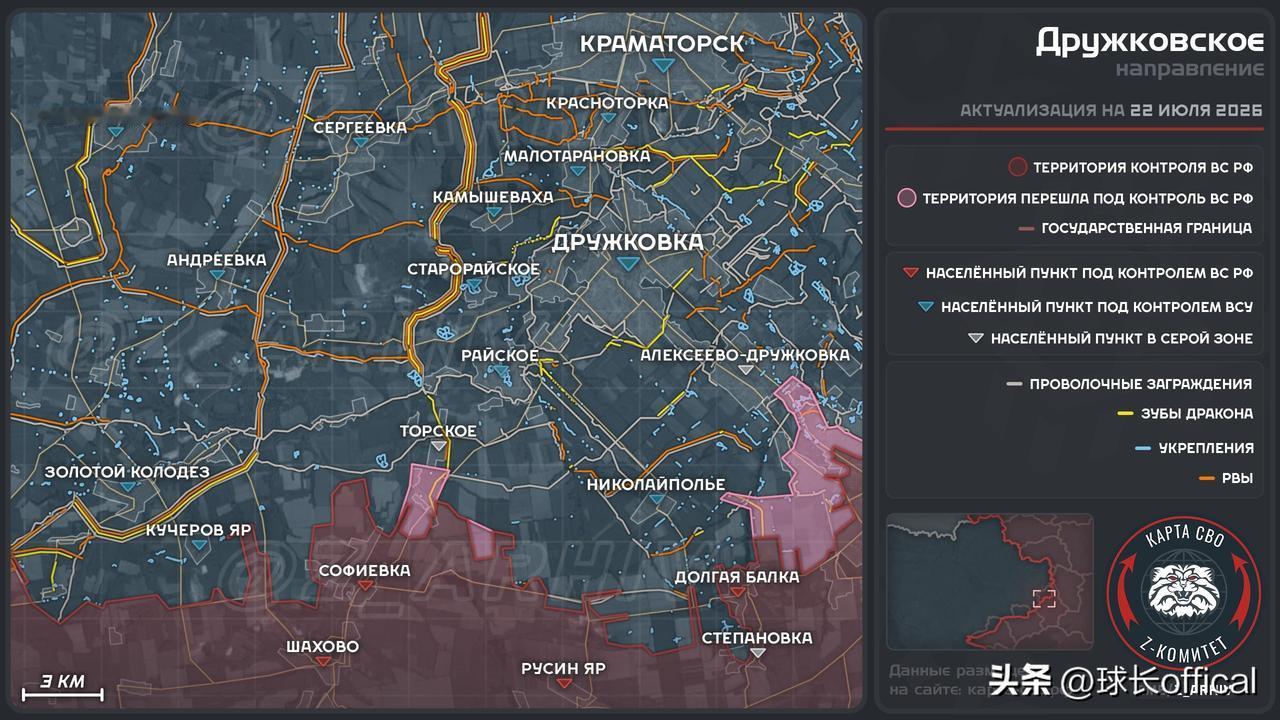Click the word направление under the title
1280x720 pixels.
coord(1190,69)
